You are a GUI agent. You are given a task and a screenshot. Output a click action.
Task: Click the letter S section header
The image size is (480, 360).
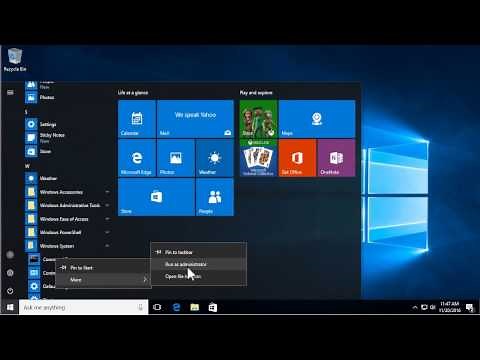click(26, 112)
